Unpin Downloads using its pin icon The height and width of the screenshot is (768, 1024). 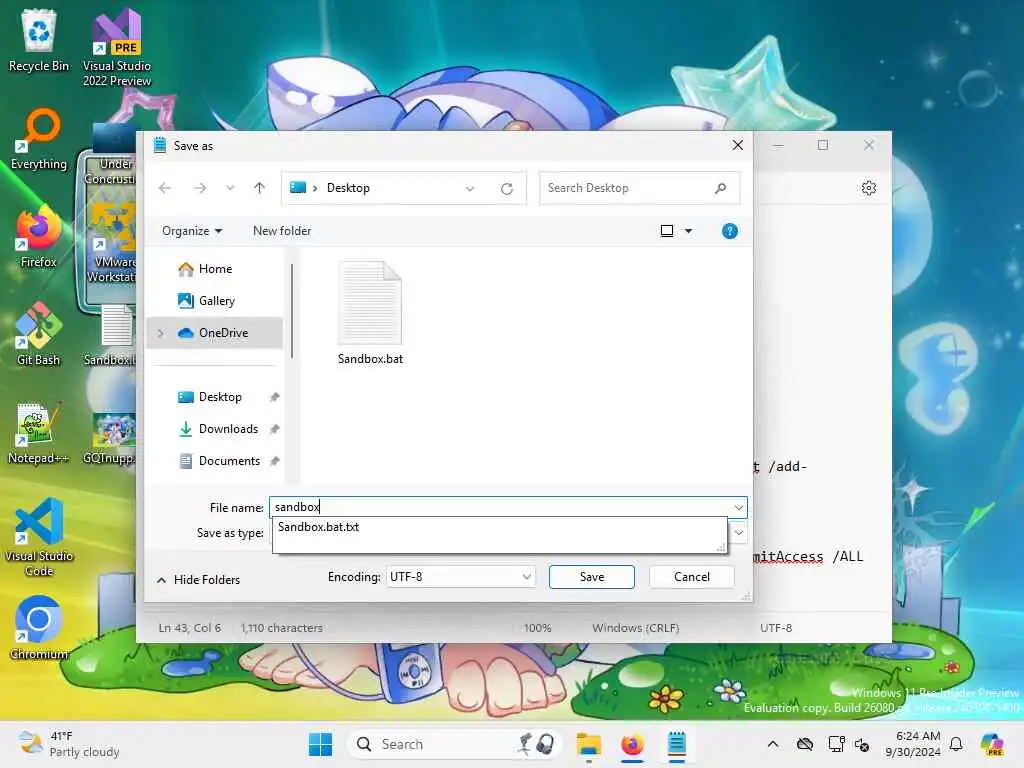pyautogui.click(x=274, y=429)
